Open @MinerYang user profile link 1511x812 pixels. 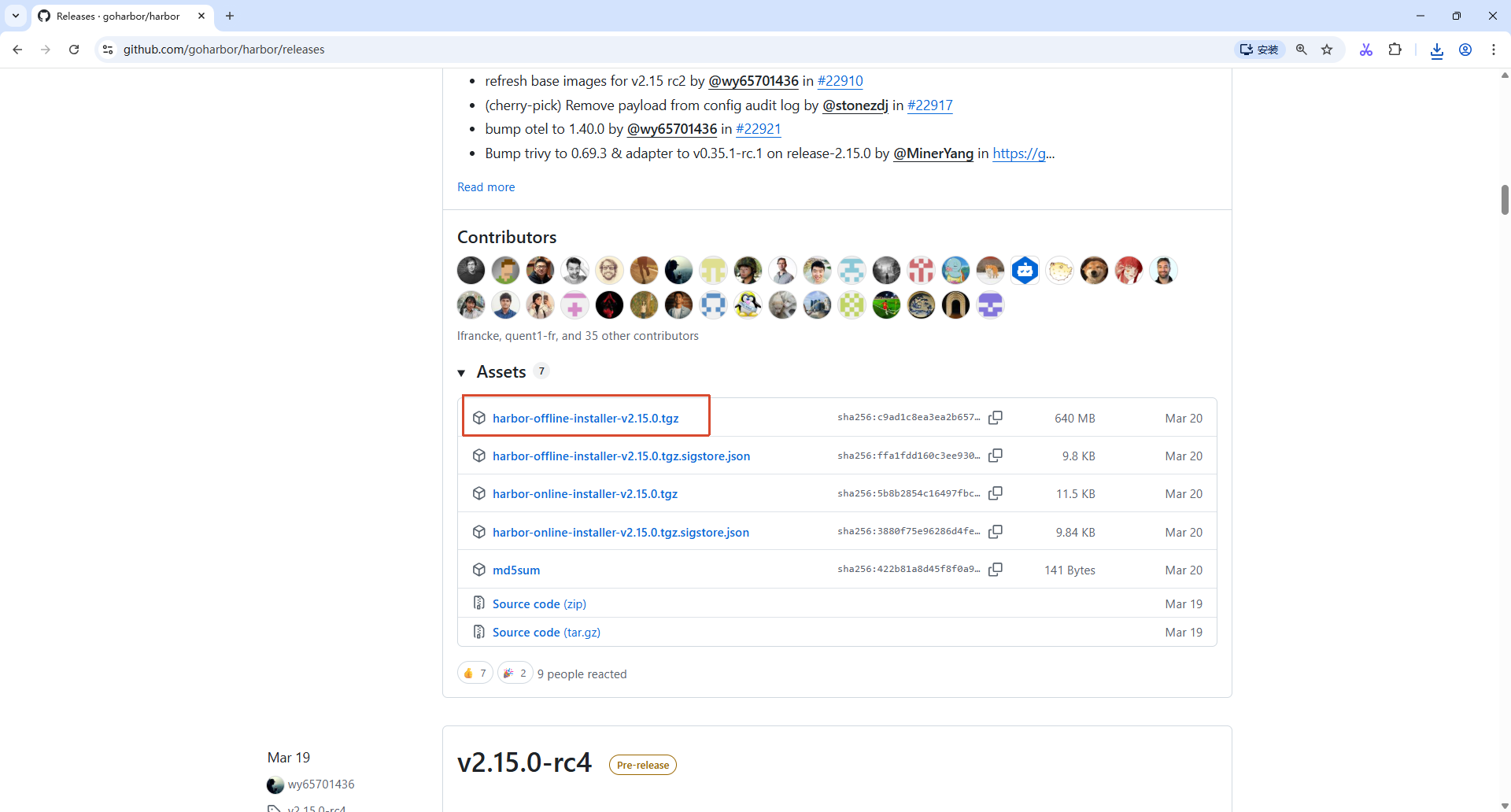coord(933,153)
